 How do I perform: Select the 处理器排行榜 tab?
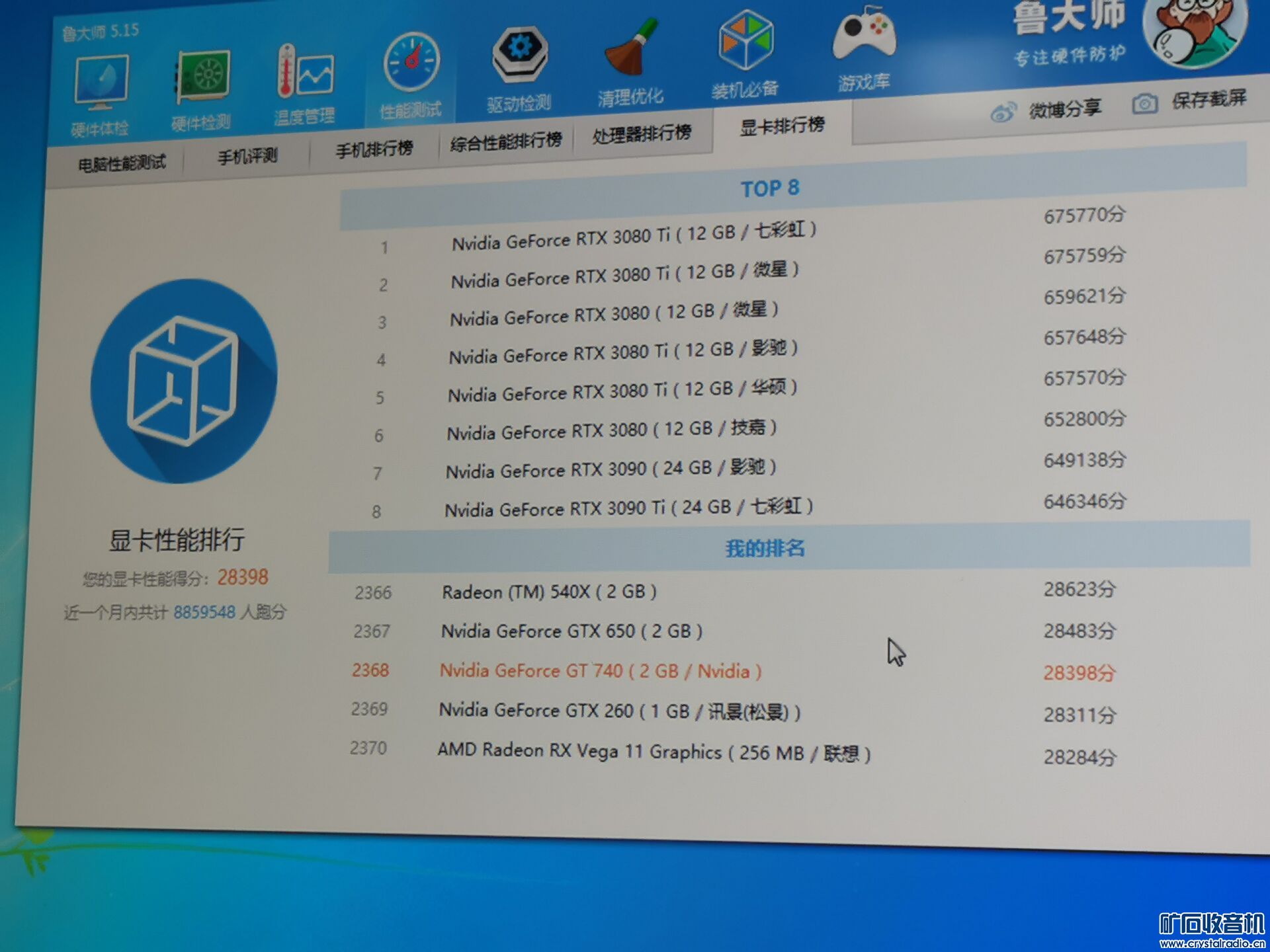pos(642,134)
